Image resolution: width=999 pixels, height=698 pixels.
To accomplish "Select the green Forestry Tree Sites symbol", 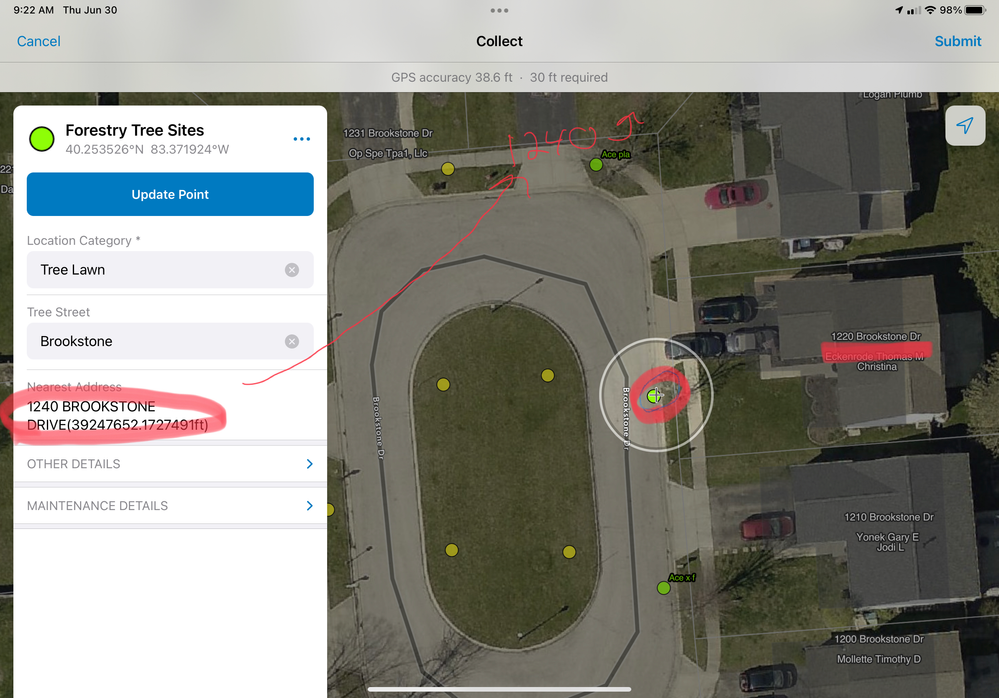I will pyautogui.click(x=42, y=139).
